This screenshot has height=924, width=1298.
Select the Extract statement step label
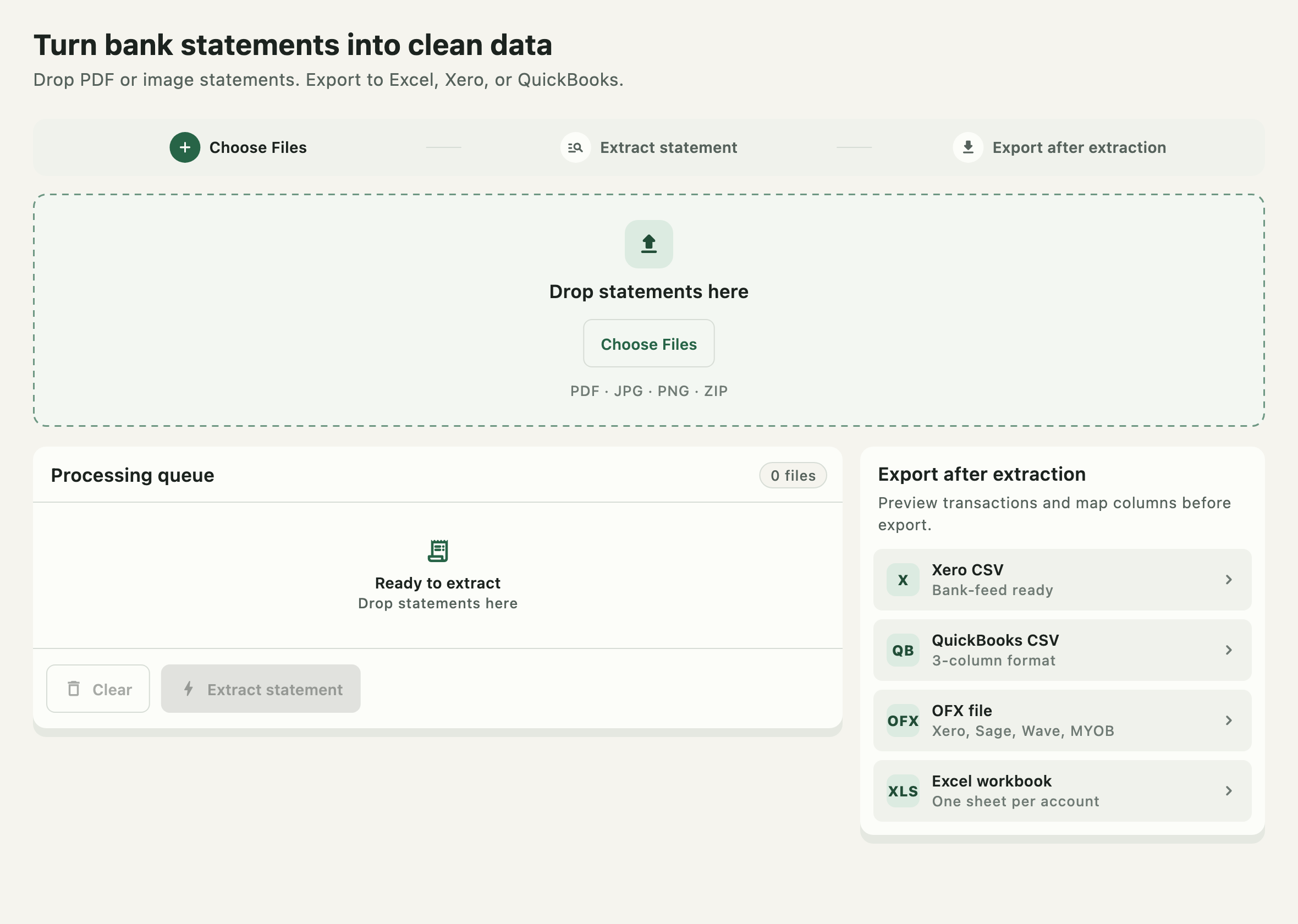coord(668,147)
